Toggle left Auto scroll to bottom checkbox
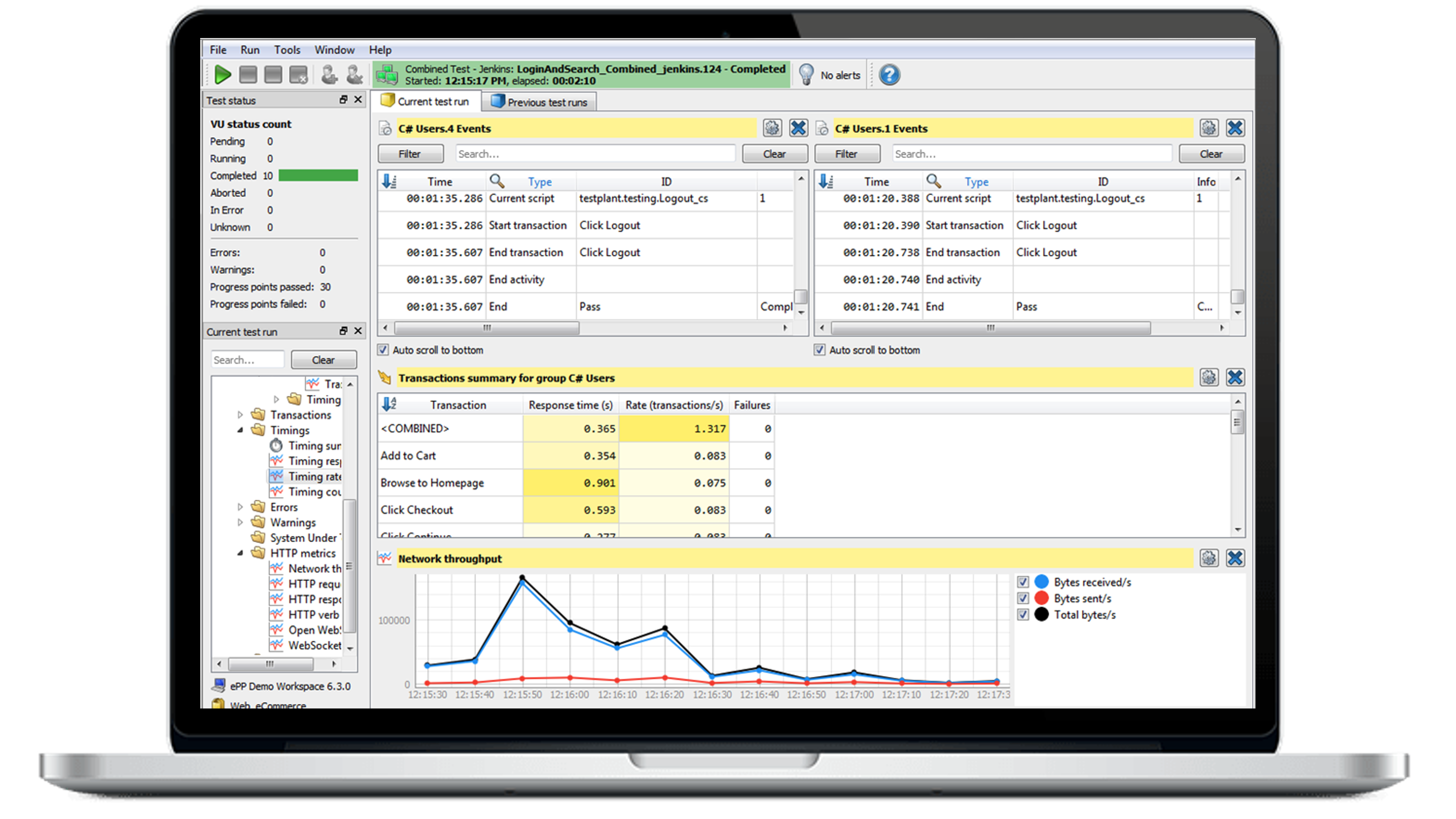Screen dimensions: 1456x819 click(383, 350)
